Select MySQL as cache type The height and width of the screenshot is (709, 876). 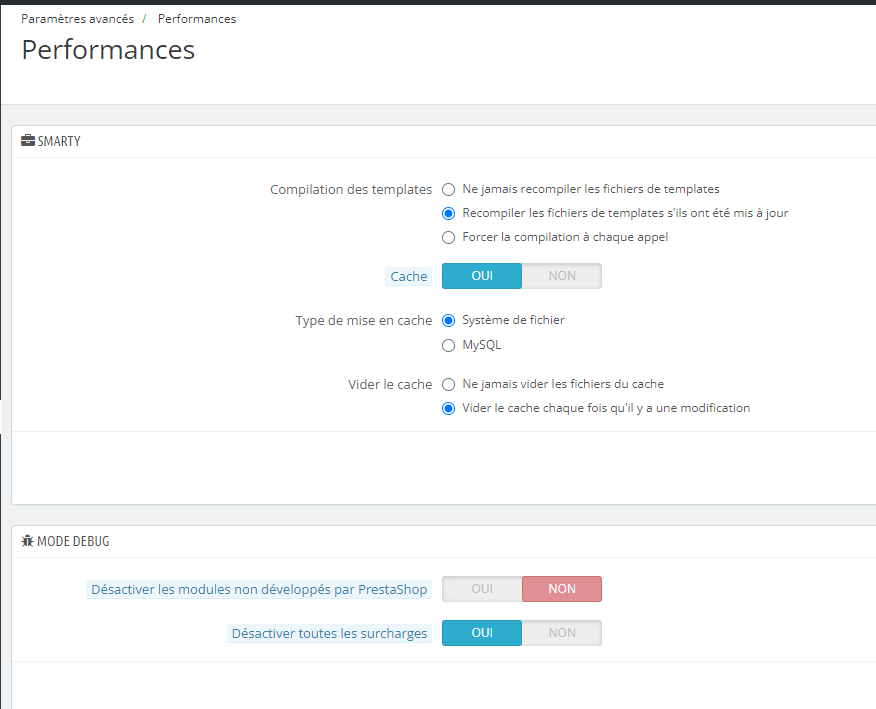(449, 345)
